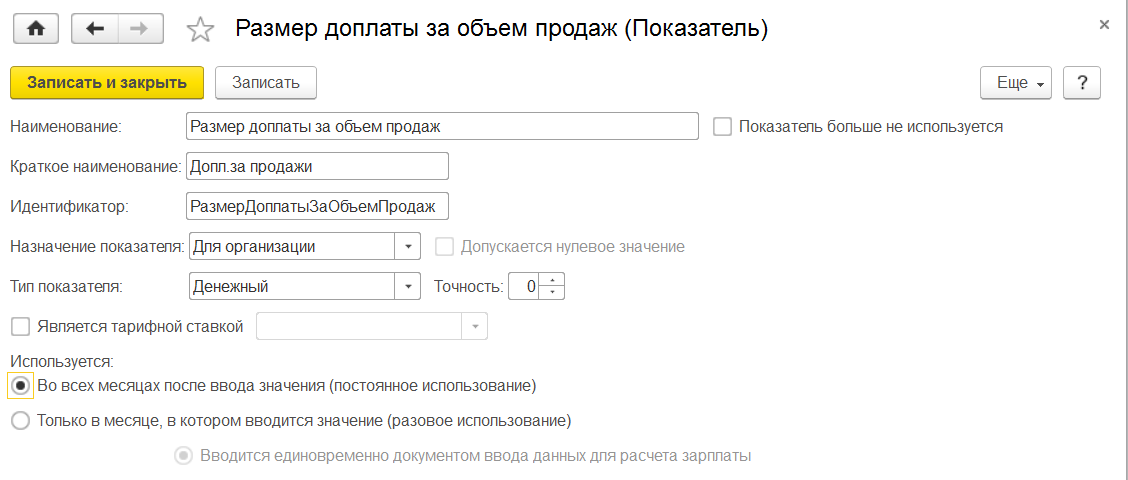Image resolution: width=1128 pixels, height=480 pixels.
Task: Go forward with the right arrow
Action: pyautogui.click(x=141, y=29)
